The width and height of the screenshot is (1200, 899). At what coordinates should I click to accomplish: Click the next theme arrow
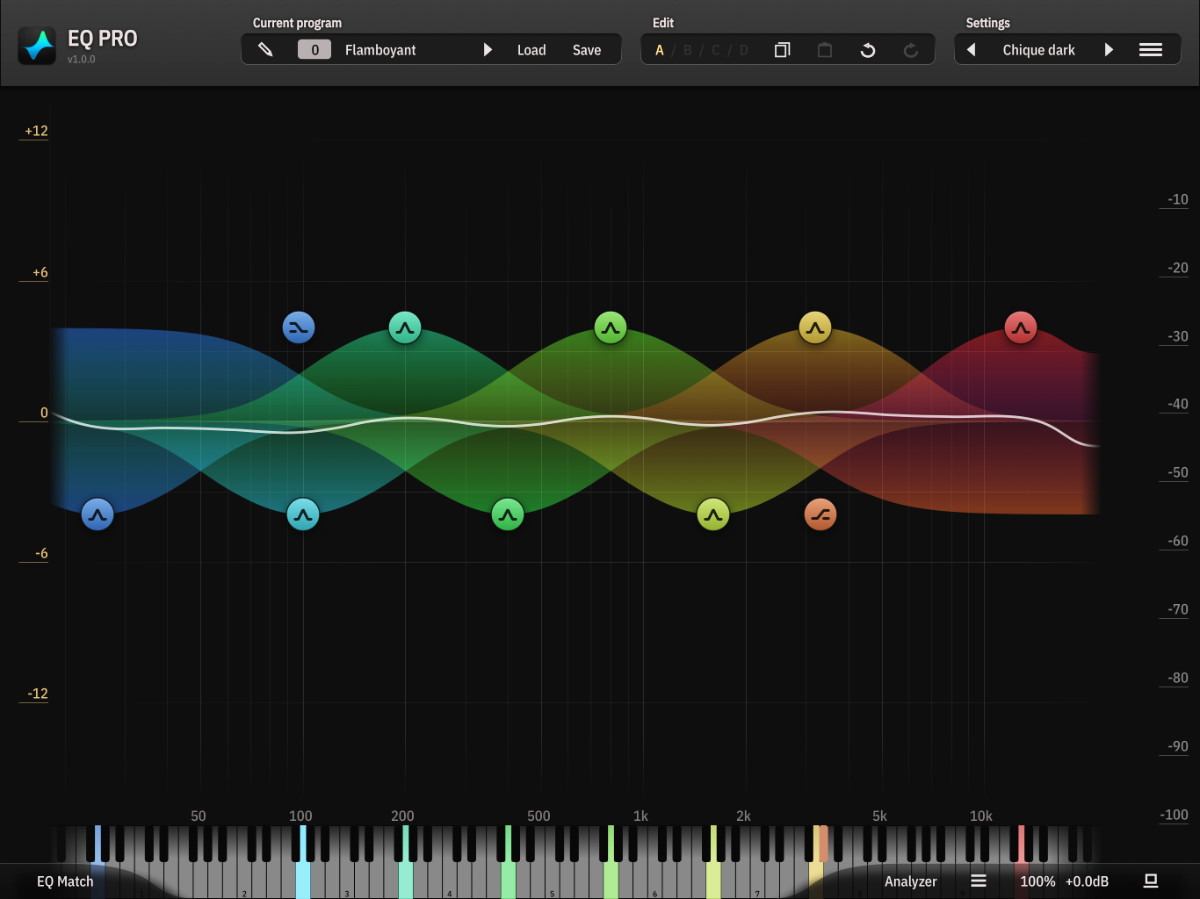1110,49
